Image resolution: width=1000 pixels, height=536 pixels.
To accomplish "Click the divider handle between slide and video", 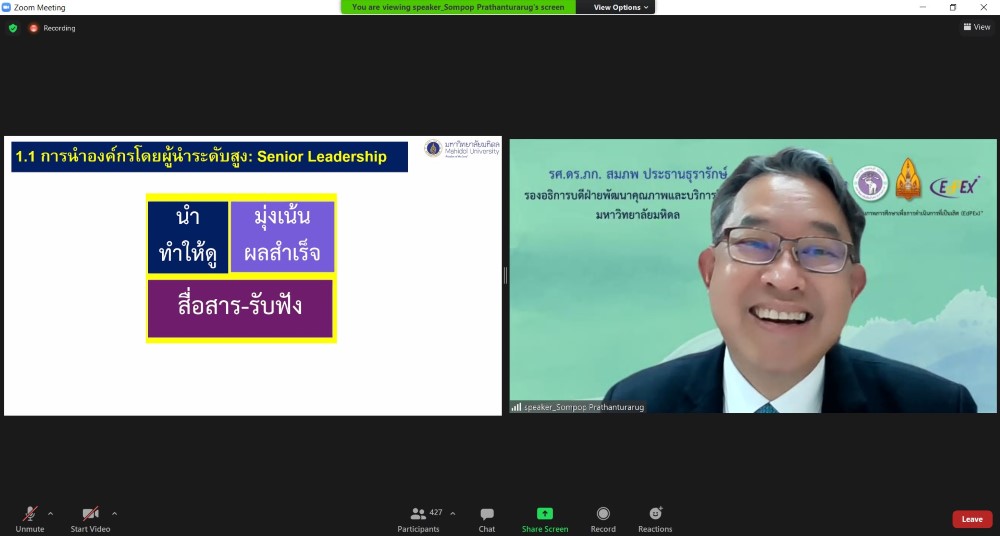I will [x=505, y=276].
